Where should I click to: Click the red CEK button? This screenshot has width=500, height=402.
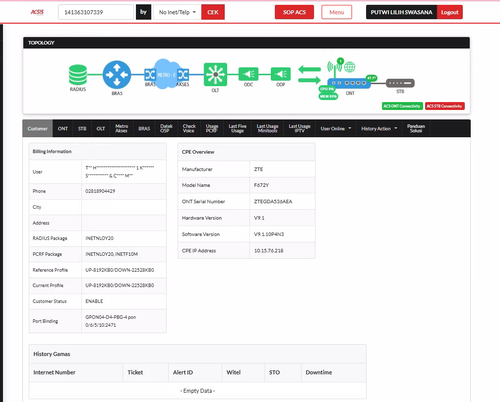pyautogui.click(x=213, y=12)
